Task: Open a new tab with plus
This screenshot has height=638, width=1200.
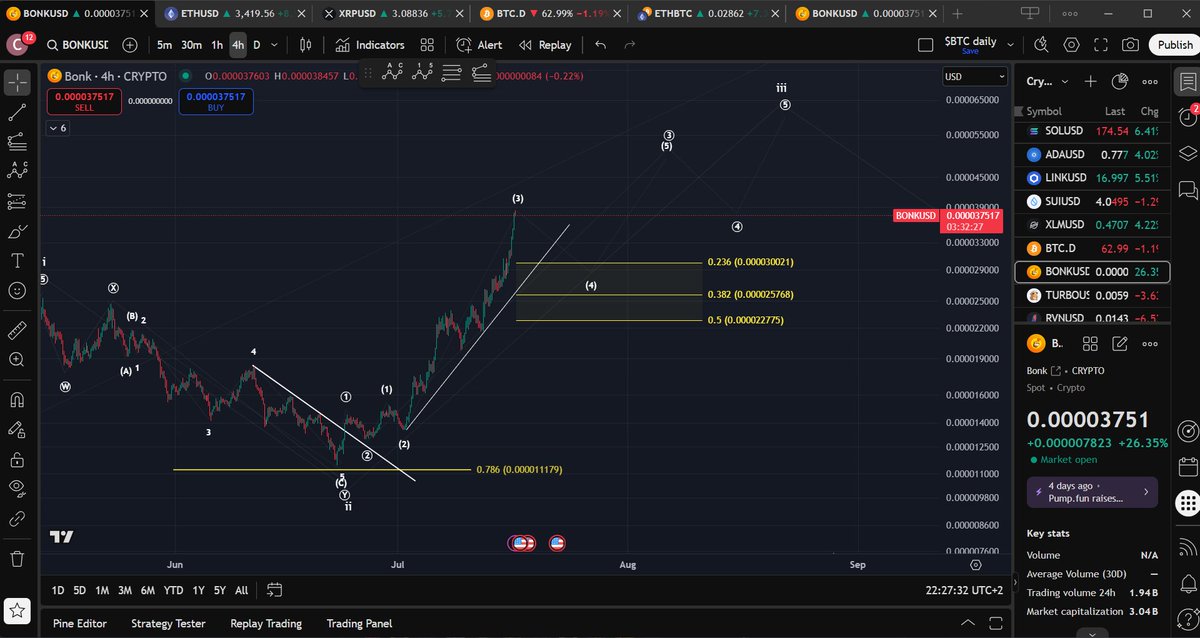Action: 957,14
